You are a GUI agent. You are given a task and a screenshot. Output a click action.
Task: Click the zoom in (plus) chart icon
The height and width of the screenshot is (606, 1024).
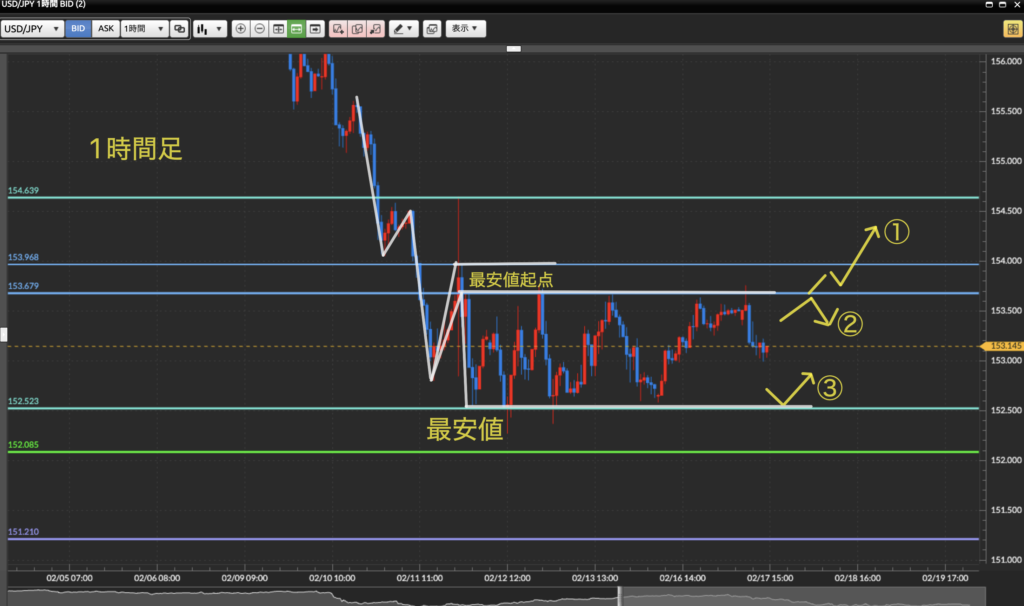[240, 29]
